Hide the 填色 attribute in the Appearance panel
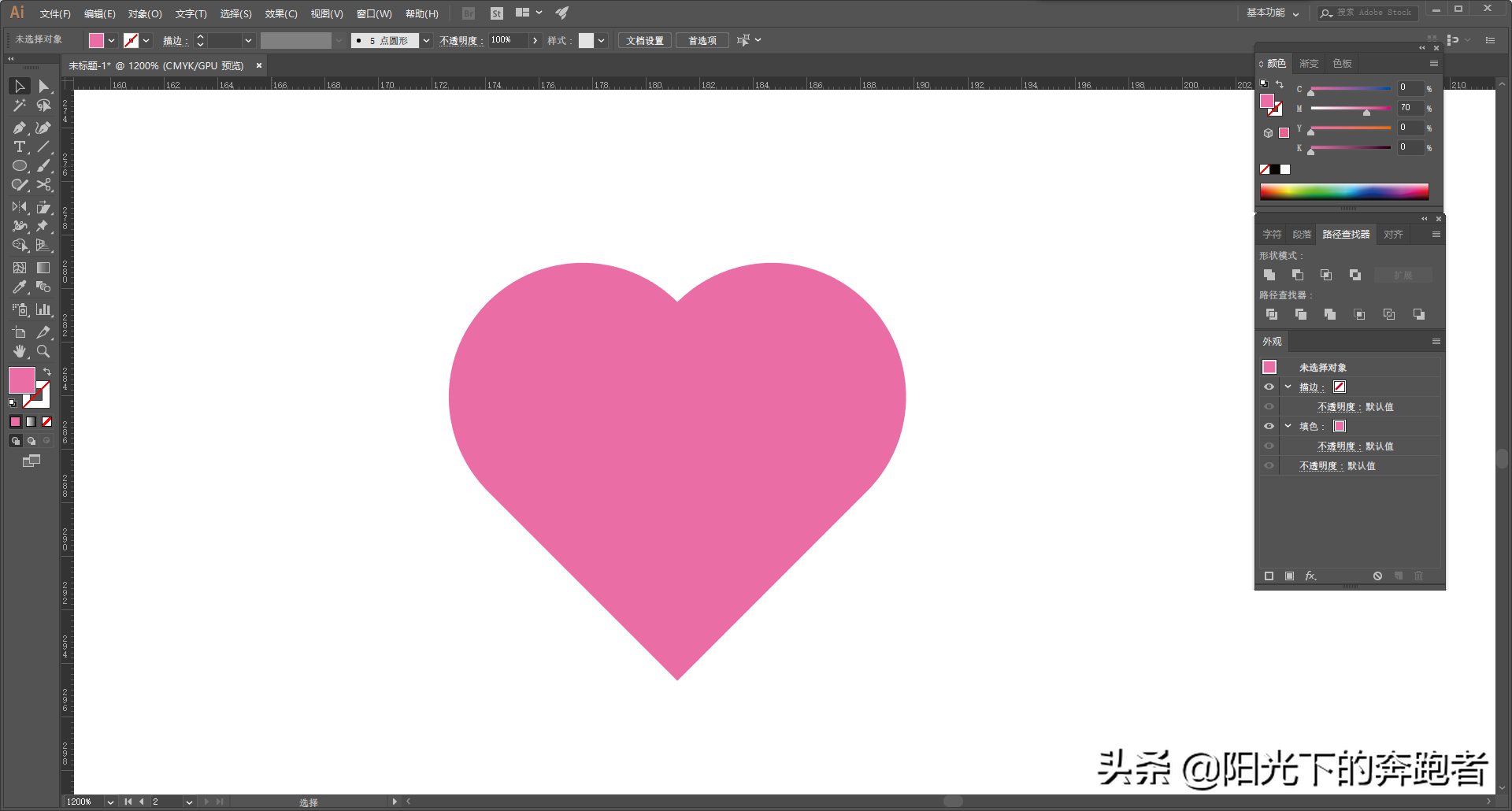This screenshot has width=1512, height=811. (x=1269, y=426)
